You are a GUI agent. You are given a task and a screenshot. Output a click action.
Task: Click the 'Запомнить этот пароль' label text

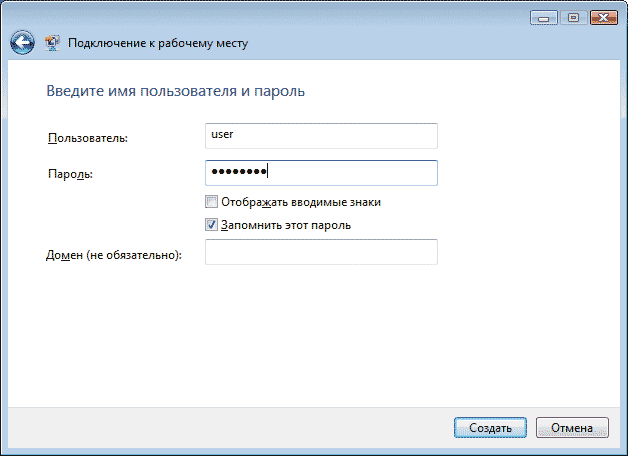pos(285,225)
